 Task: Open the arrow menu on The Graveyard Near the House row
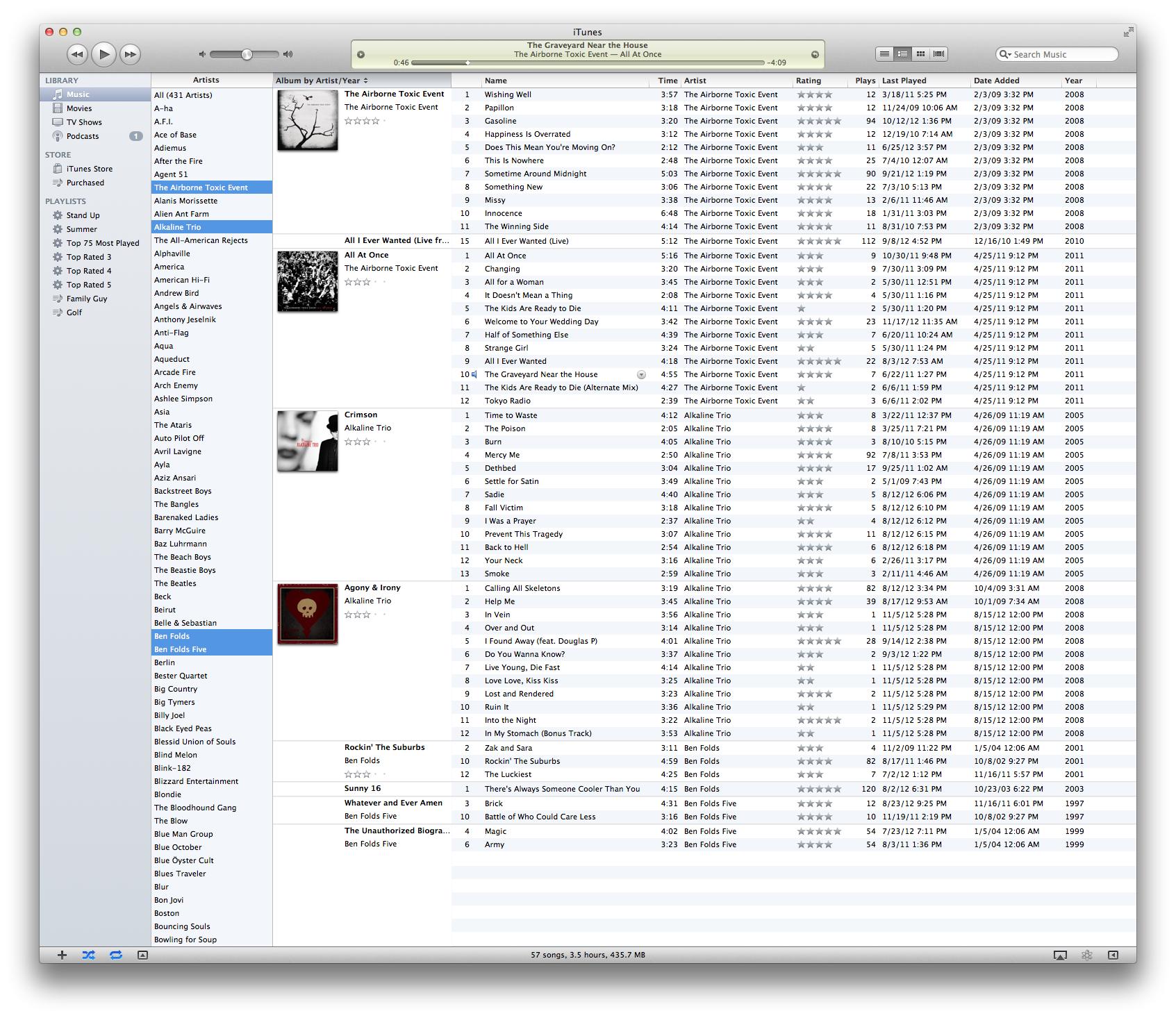point(641,374)
